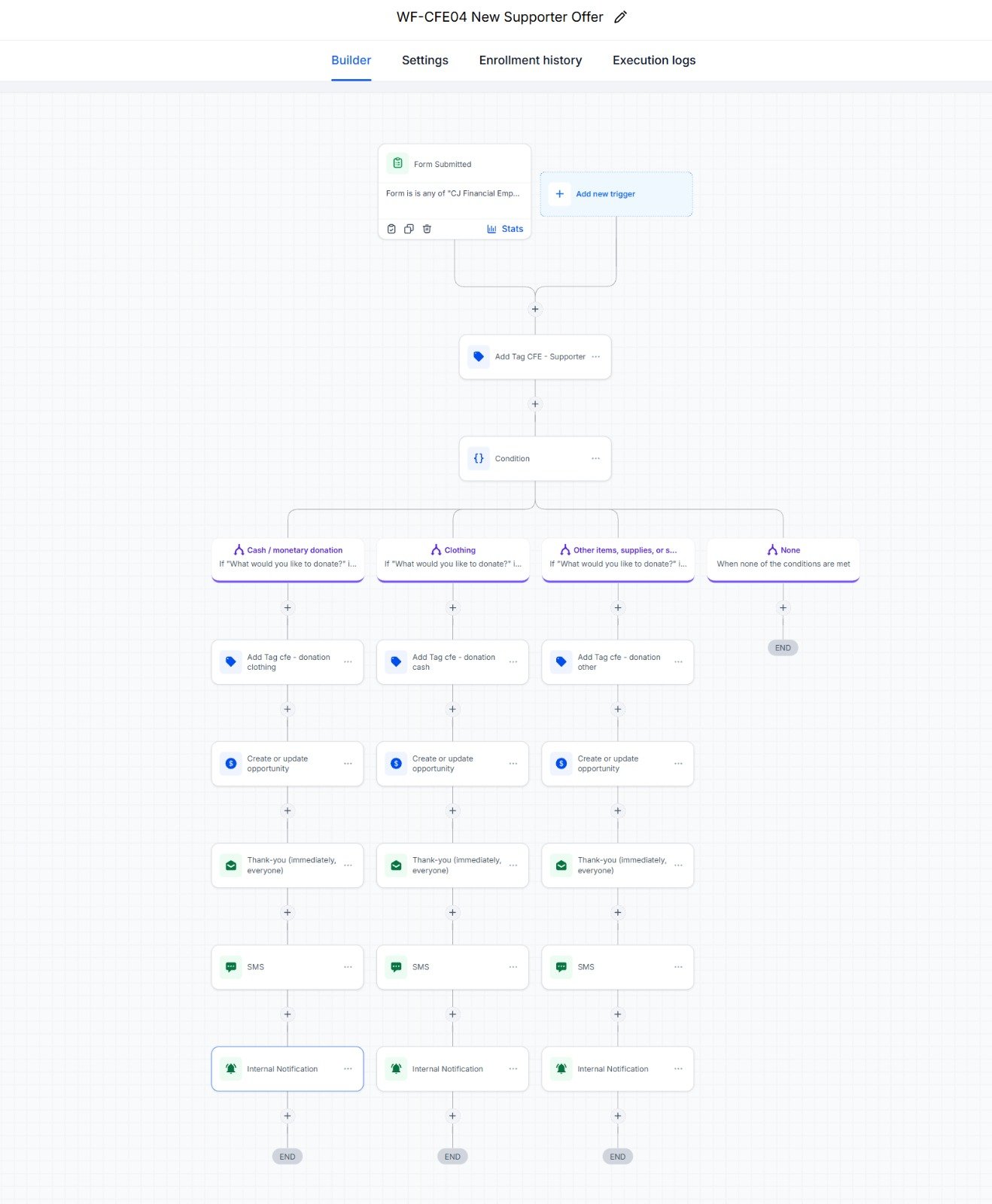
Task: Add step between Supporter tag and Condition
Action: coord(535,404)
